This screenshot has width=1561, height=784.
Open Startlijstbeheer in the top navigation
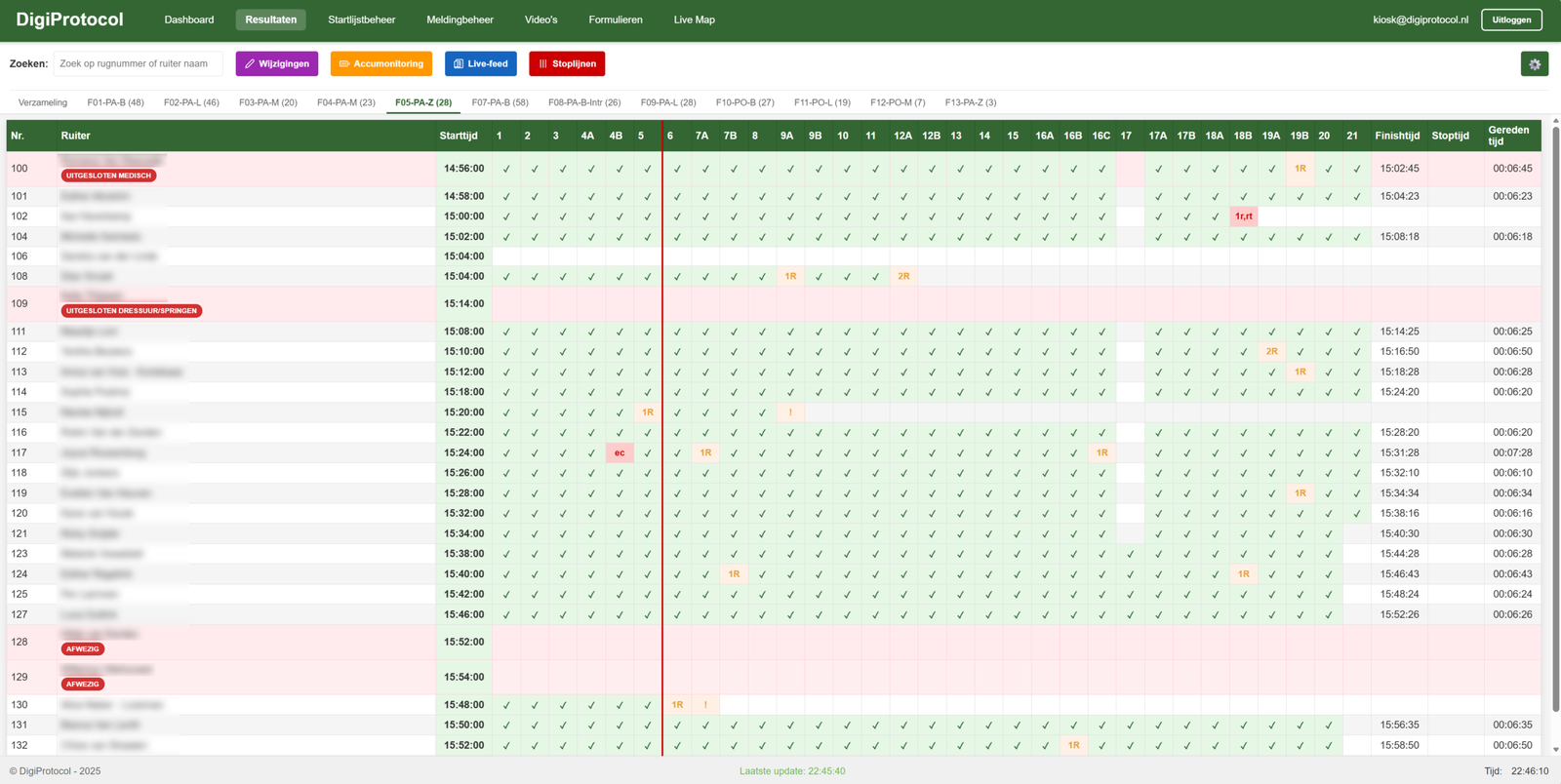tap(361, 20)
